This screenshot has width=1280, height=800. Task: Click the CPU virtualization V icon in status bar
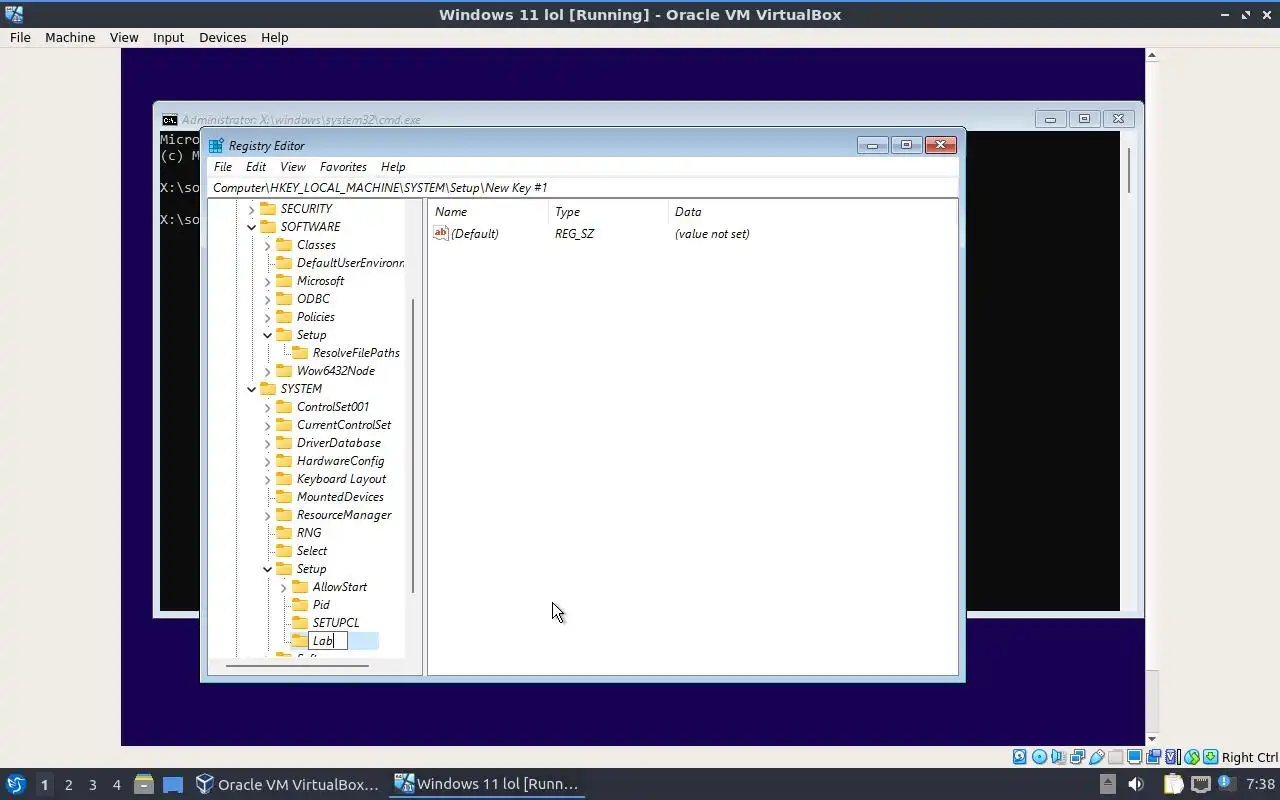(x=1173, y=757)
